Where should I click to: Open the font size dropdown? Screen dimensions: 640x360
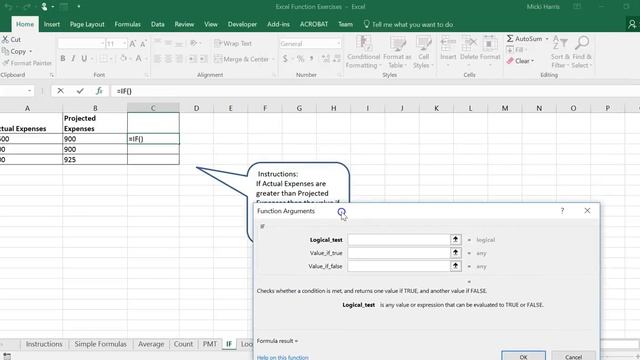pos(124,43)
